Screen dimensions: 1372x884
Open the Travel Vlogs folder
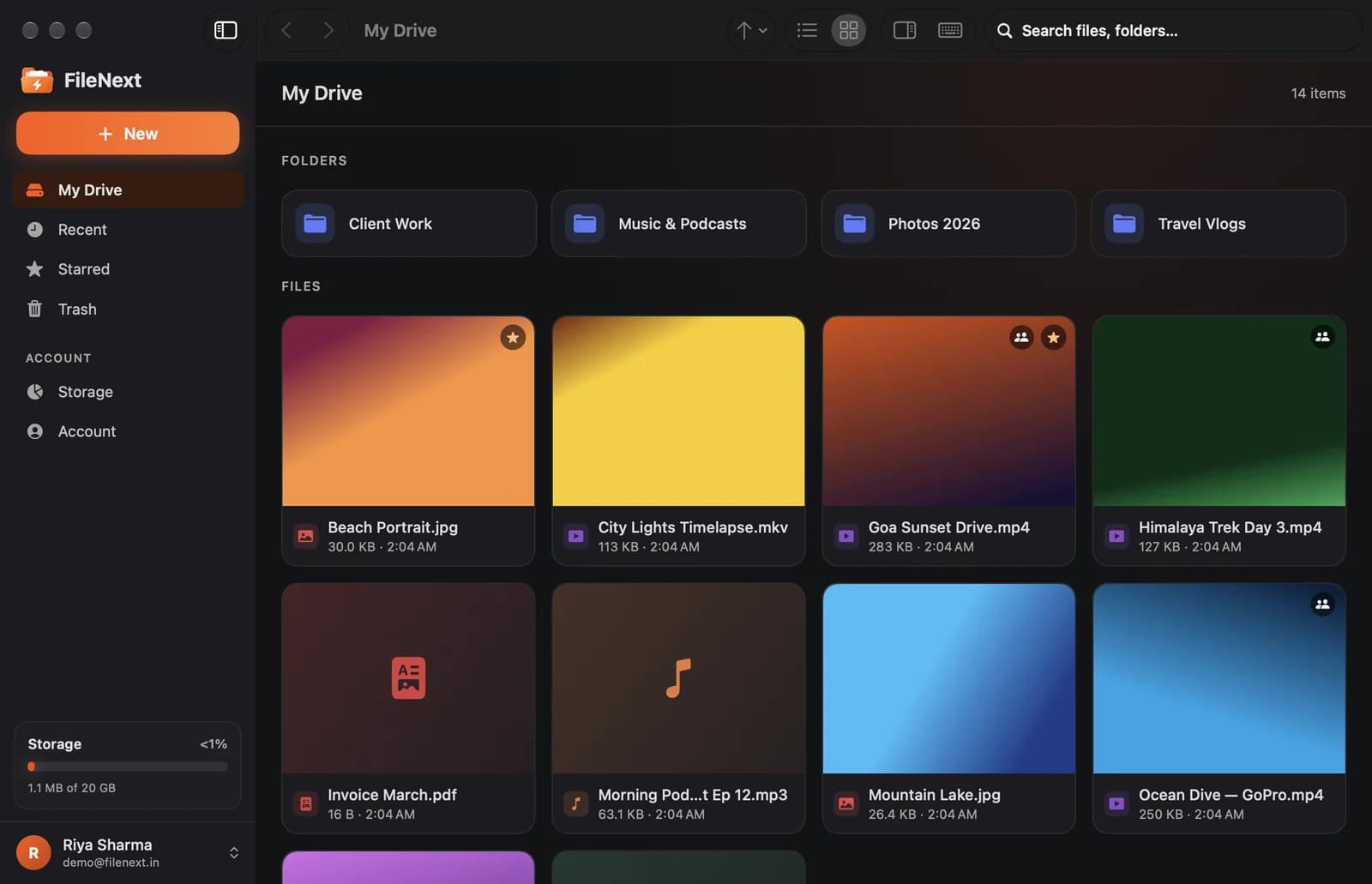point(1219,223)
